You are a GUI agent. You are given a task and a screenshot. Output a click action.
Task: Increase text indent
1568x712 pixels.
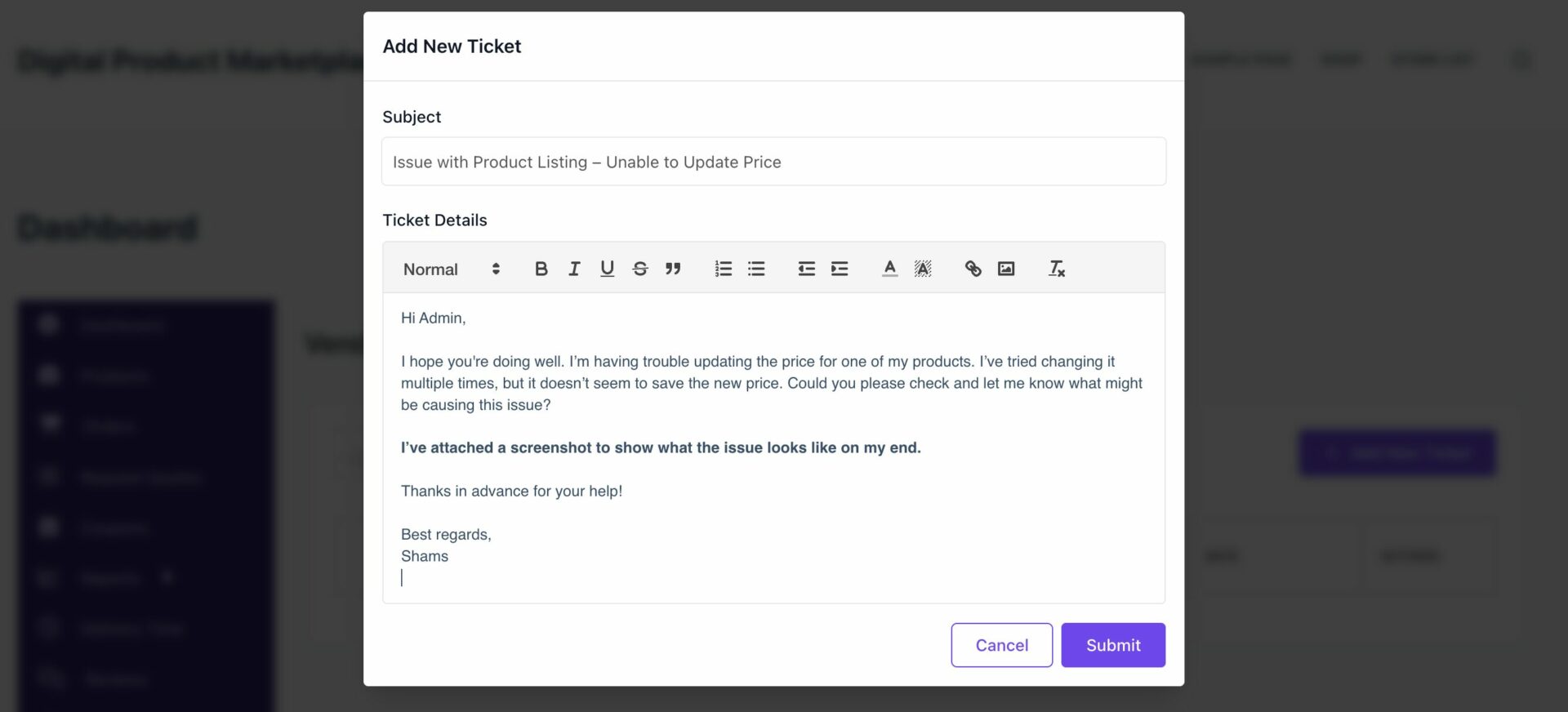tap(840, 269)
